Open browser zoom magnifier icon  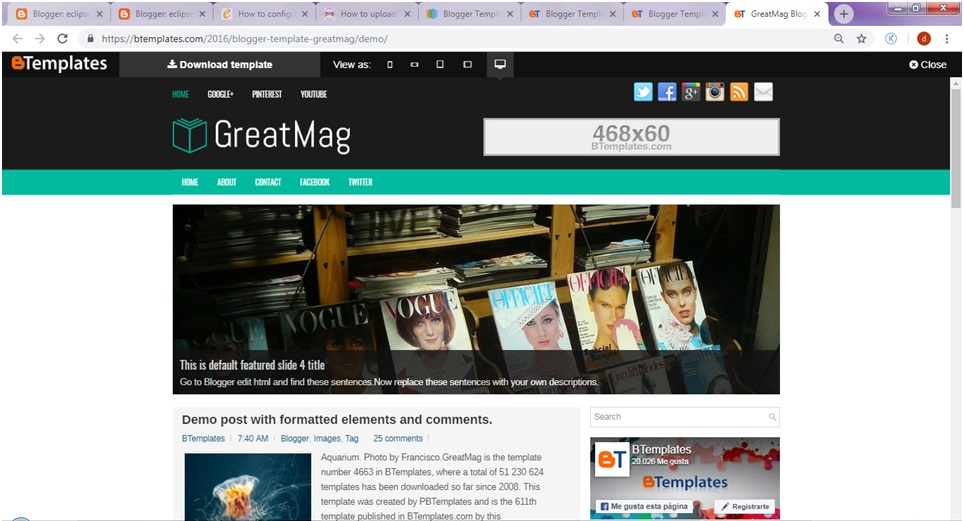click(x=839, y=39)
